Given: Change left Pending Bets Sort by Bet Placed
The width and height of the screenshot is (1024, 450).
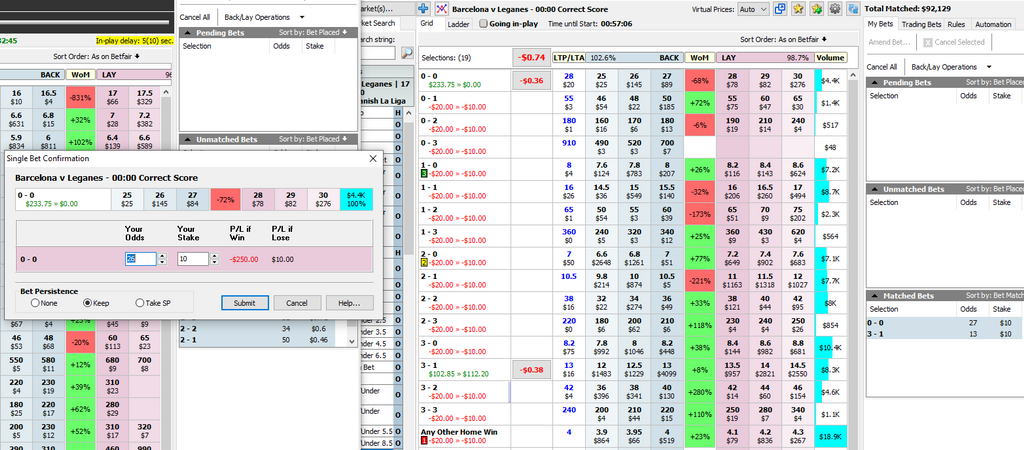Looking at the screenshot, I should point(313,33).
